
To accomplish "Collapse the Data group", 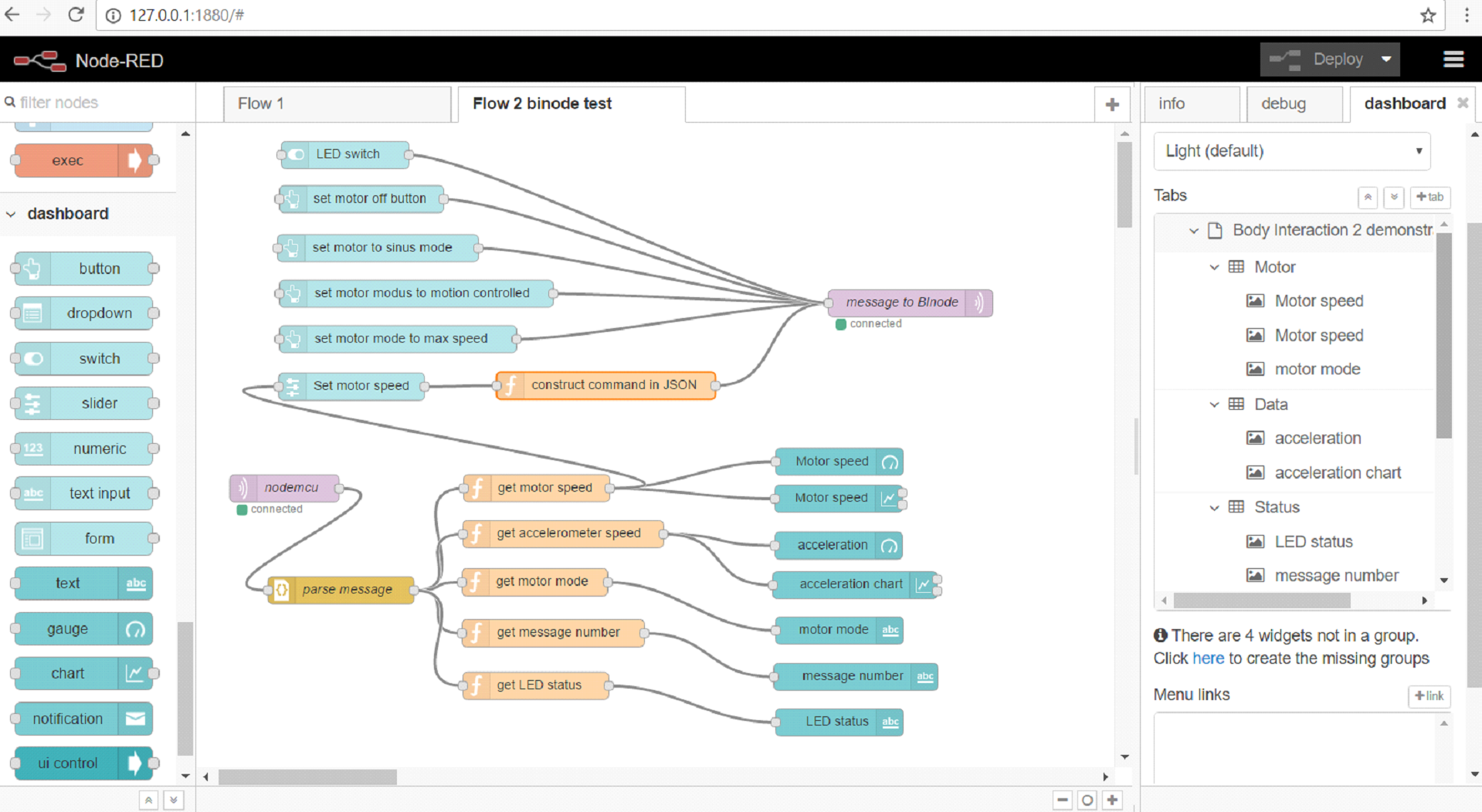I will [1214, 404].
